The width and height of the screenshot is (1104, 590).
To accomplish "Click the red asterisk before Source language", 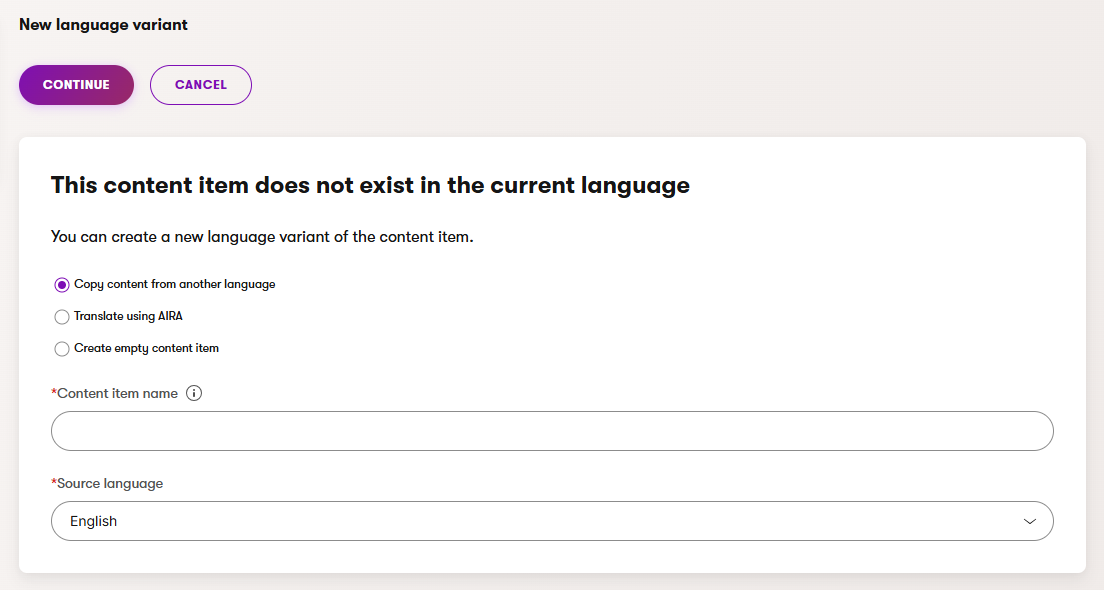I will coord(54,483).
